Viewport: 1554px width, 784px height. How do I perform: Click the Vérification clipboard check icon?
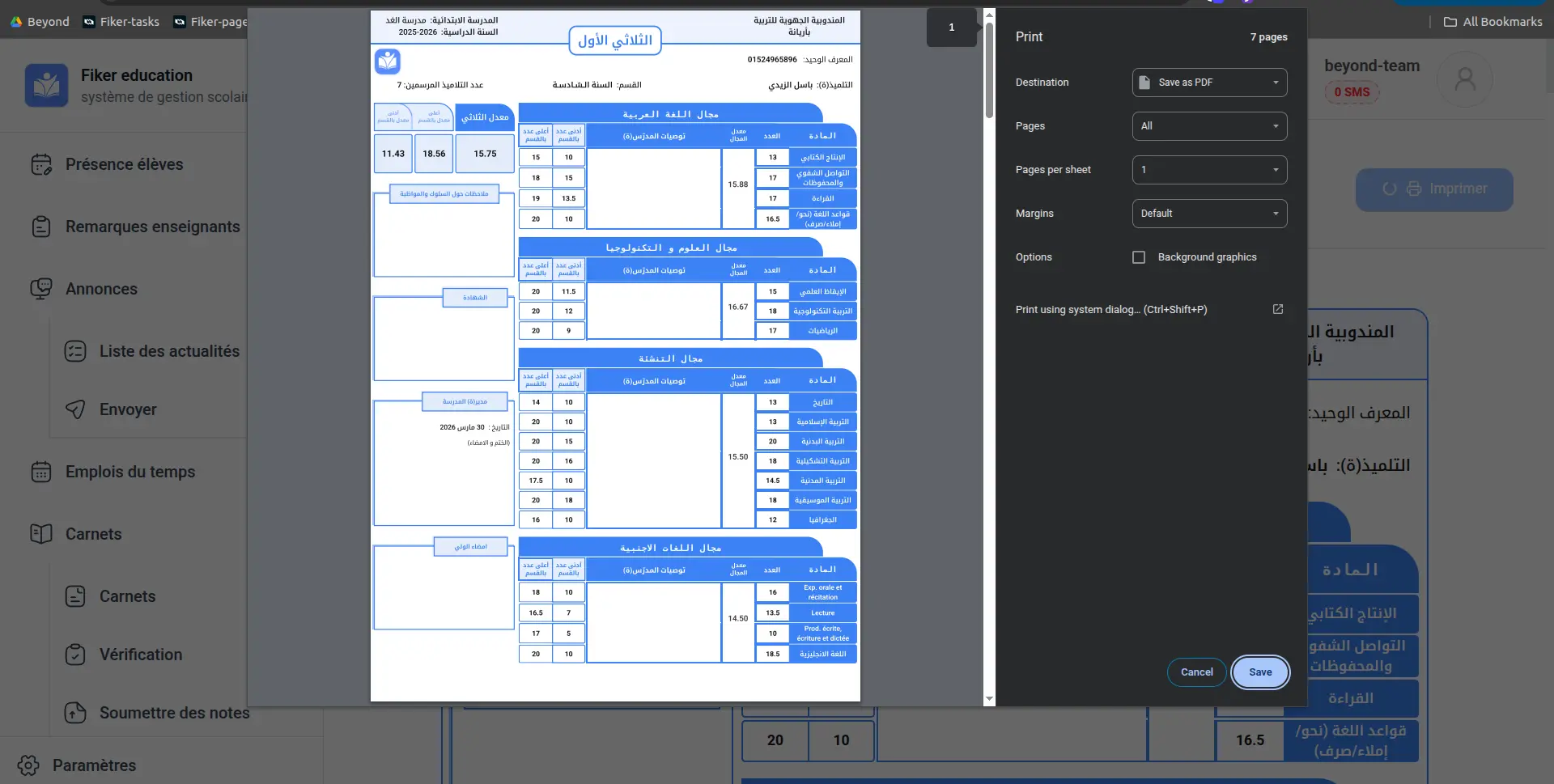[75, 655]
